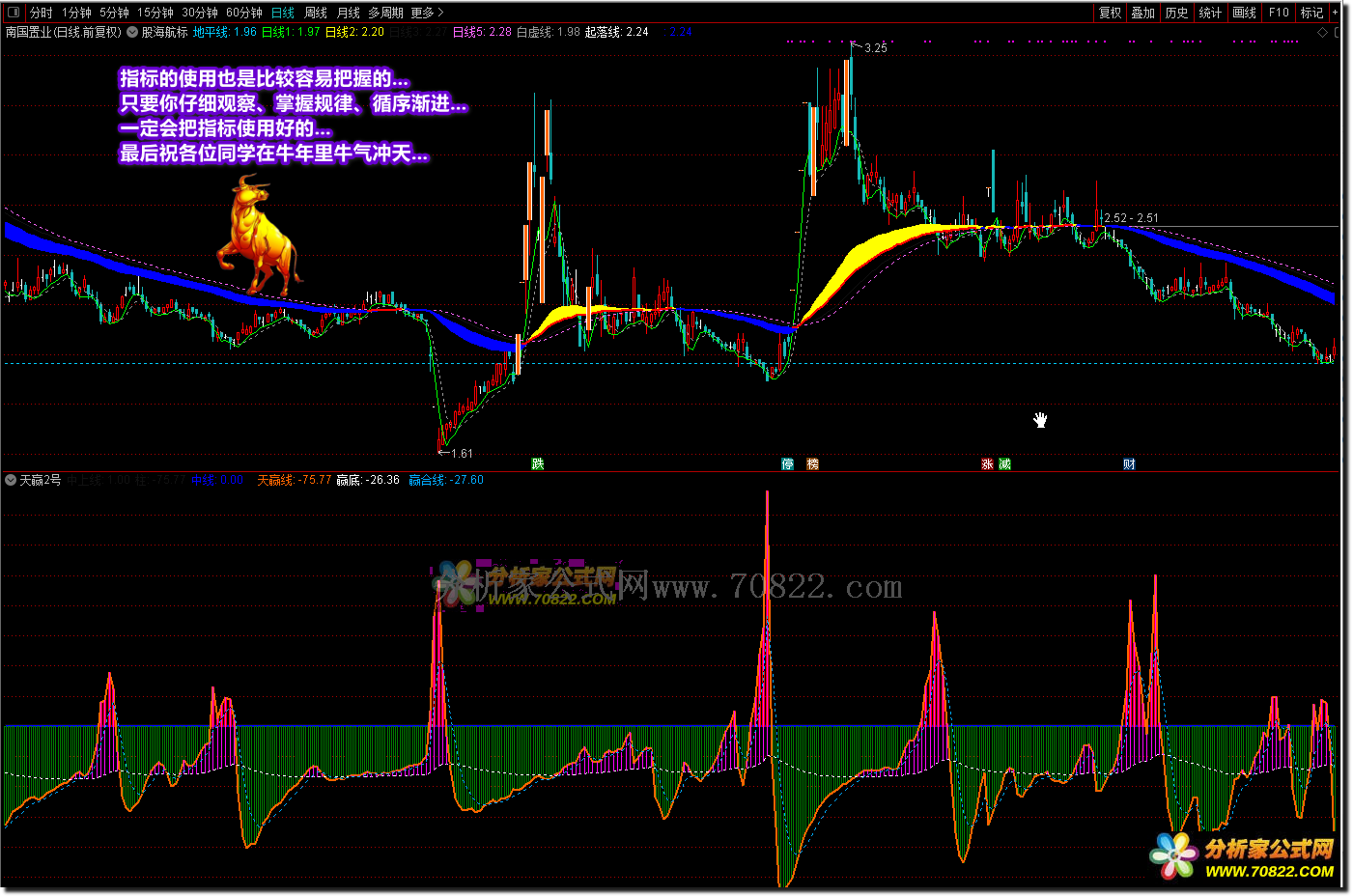The width and height of the screenshot is (1353, 896).
Task: Switch to 月线 monthly chart
Action: click(349, 13)
